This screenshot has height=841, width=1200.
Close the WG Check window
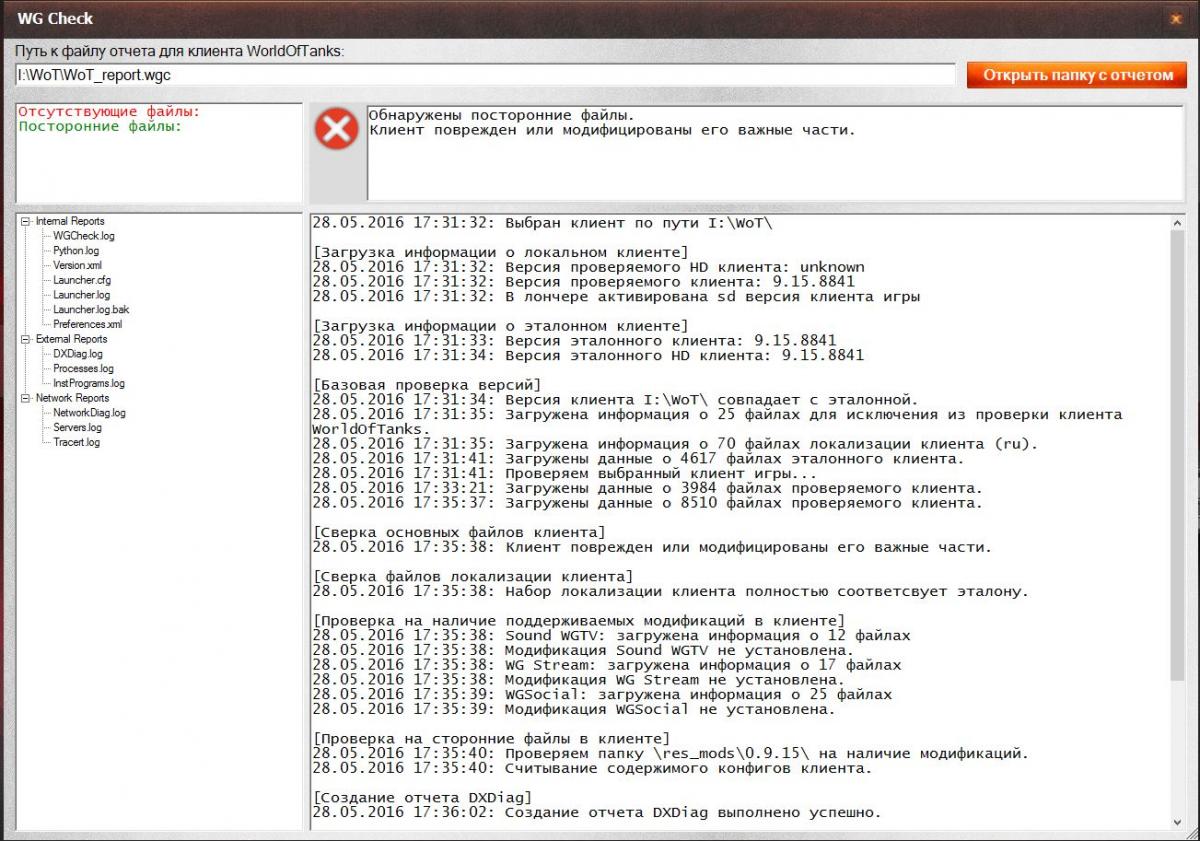point(1174,18)
